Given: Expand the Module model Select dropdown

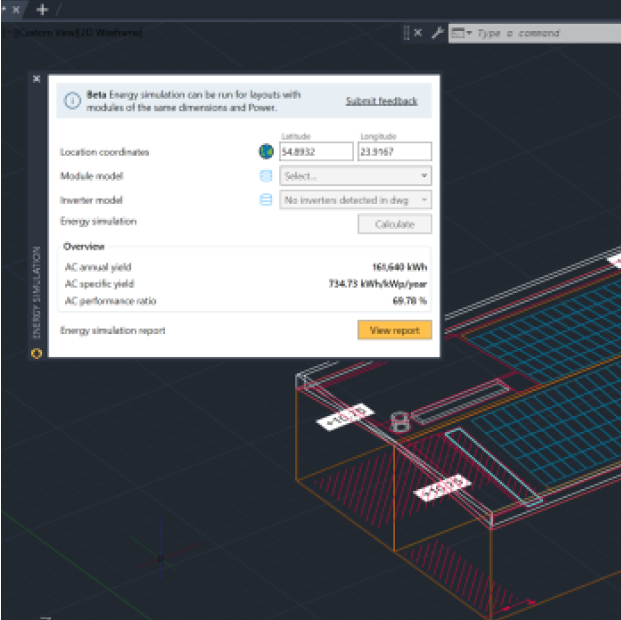Looking at the screenshot, I should point(355,176).
